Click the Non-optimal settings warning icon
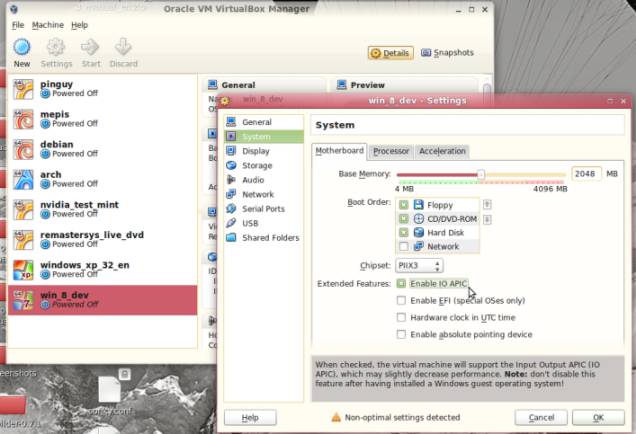The height and width of the screenshot is (434, 636). (336, 417)
